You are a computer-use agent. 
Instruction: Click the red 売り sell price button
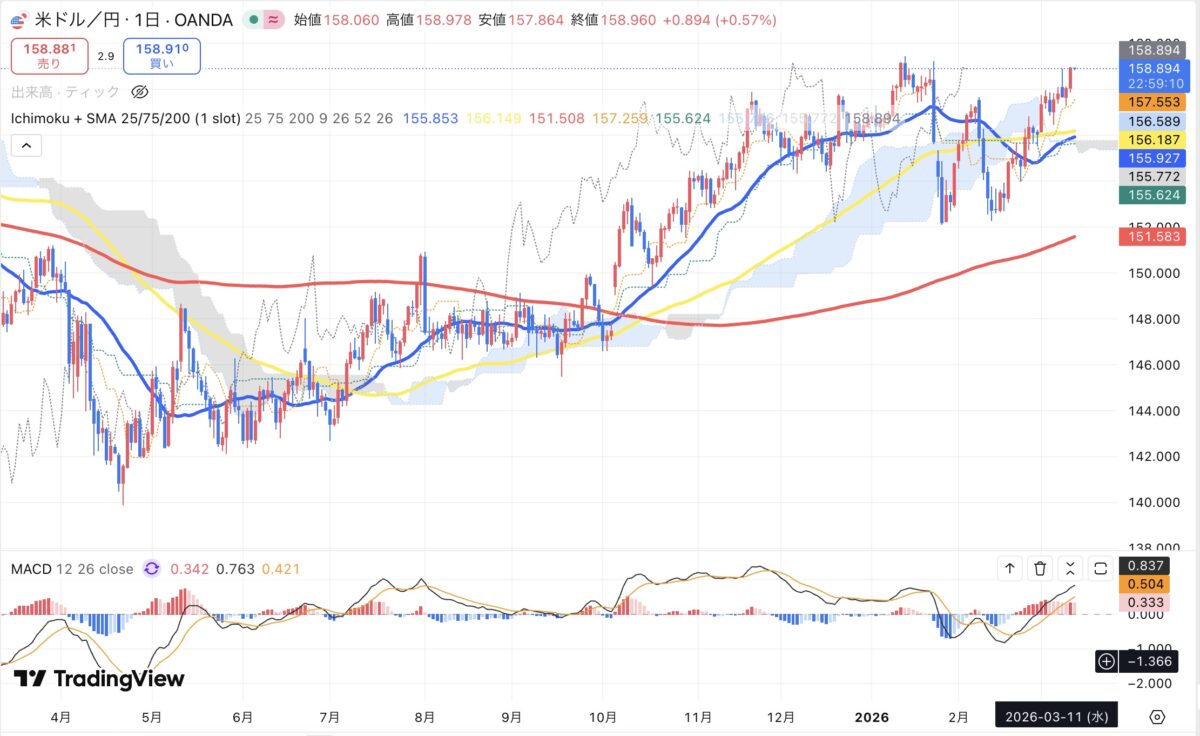[x=49, y=55]
